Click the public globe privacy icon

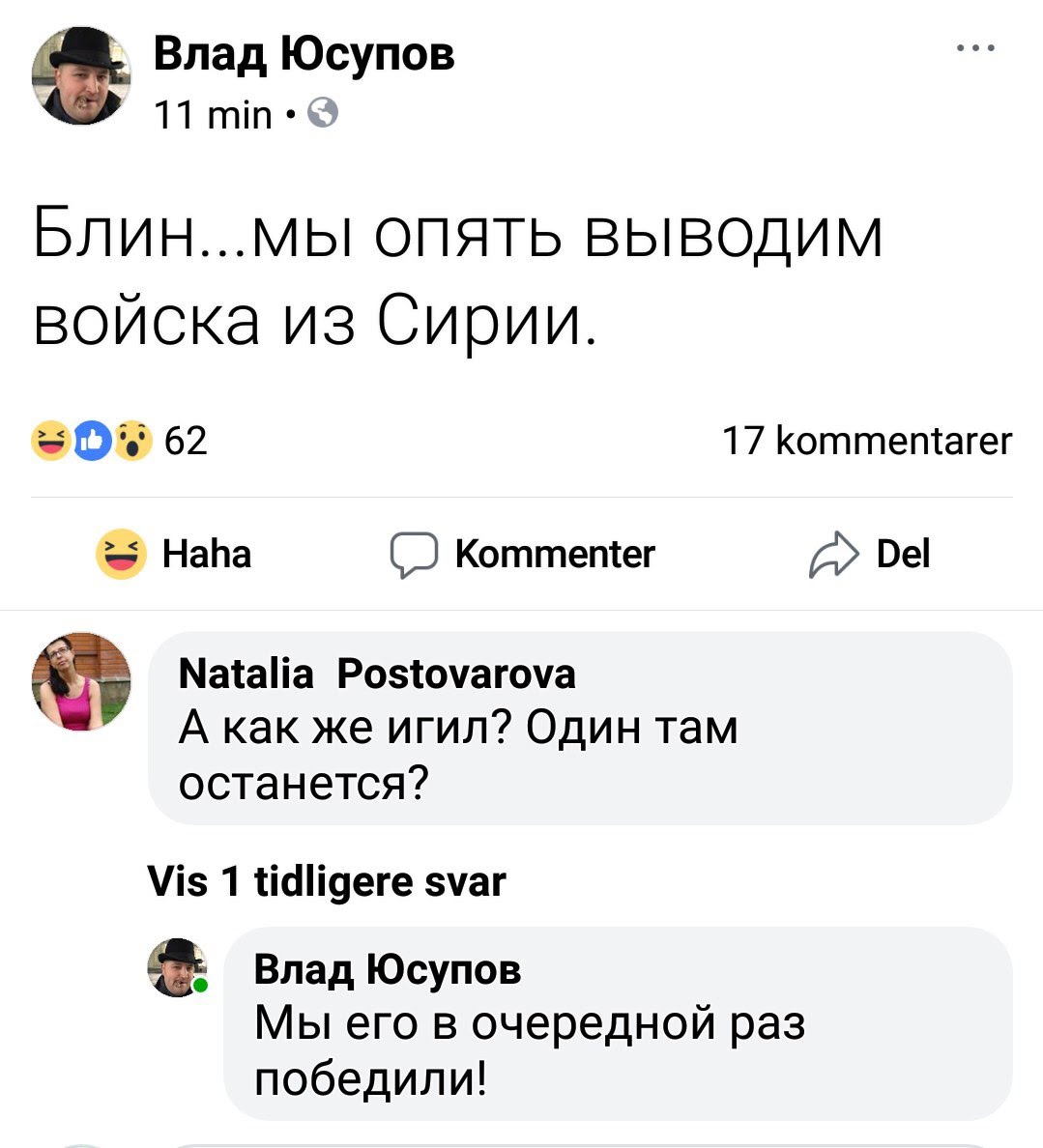coord(323,116)
